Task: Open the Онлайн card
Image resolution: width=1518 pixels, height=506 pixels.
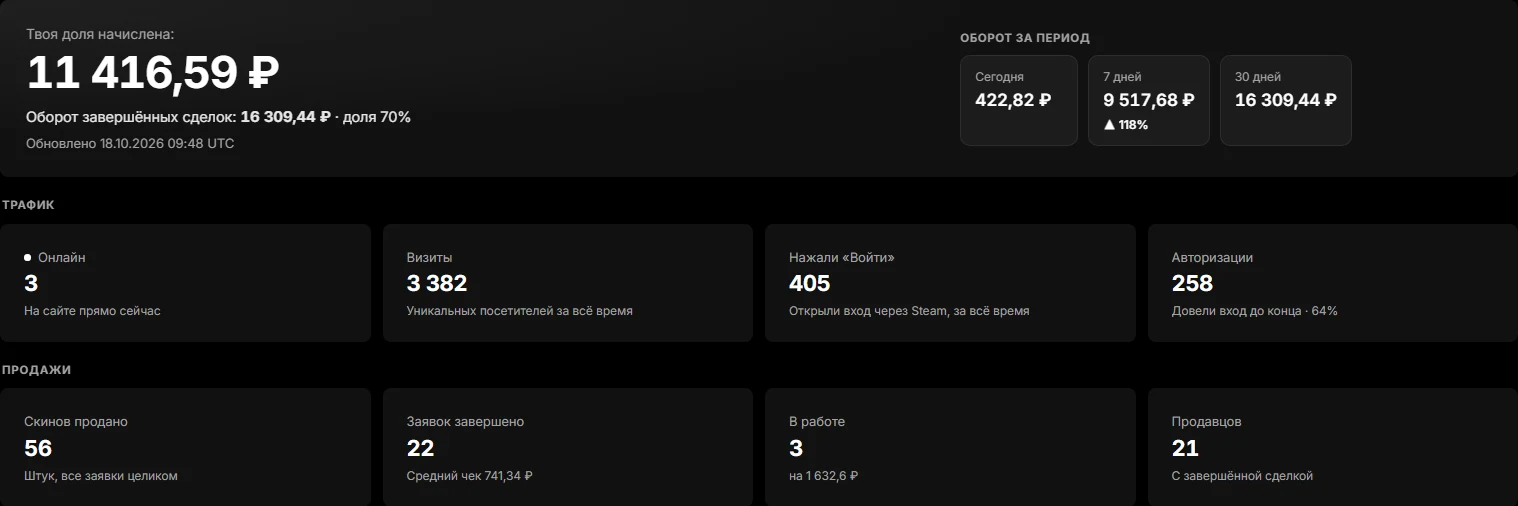Action: pyautogui.click(x=185, y=283)
